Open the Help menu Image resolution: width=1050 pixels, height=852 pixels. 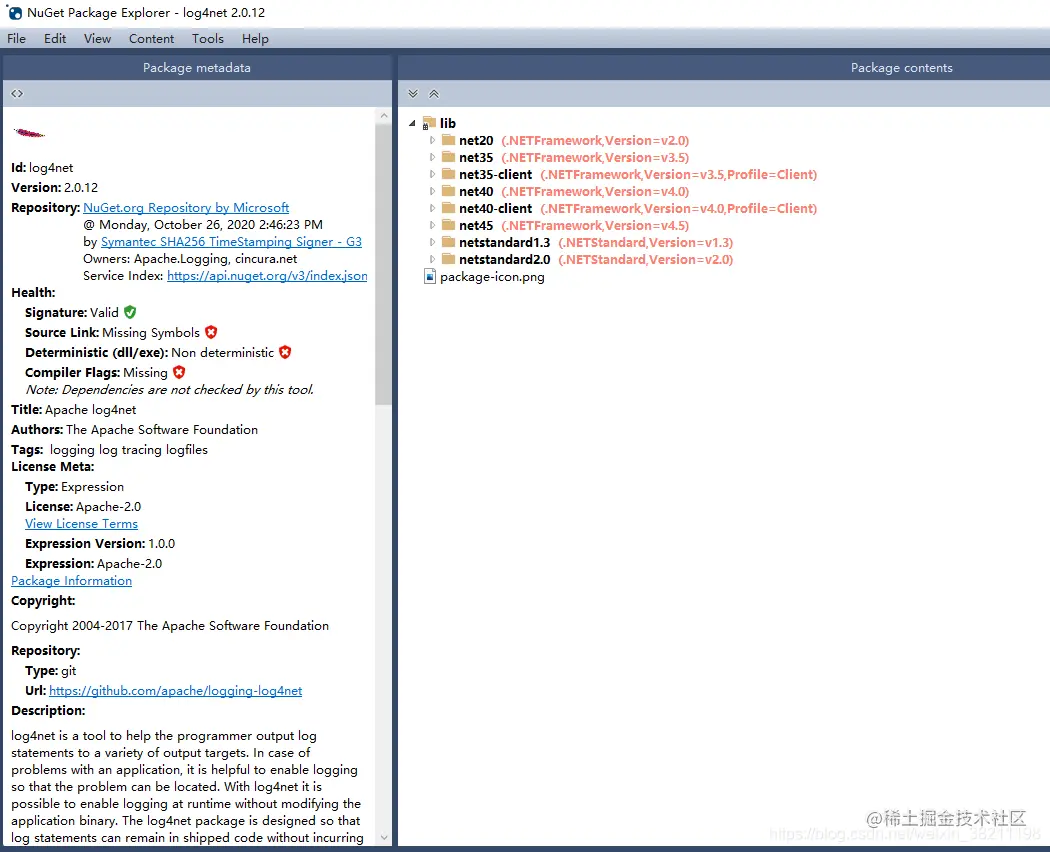255,39
